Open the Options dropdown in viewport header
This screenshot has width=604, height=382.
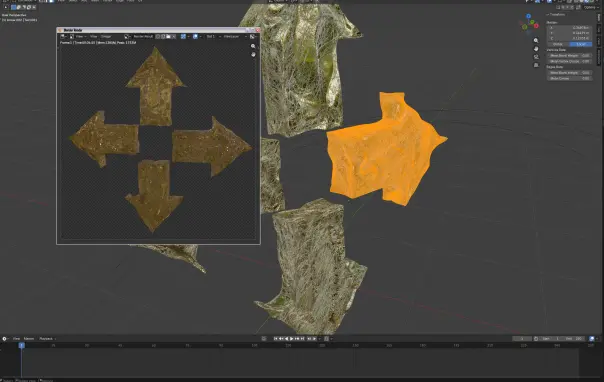(591, 7)
